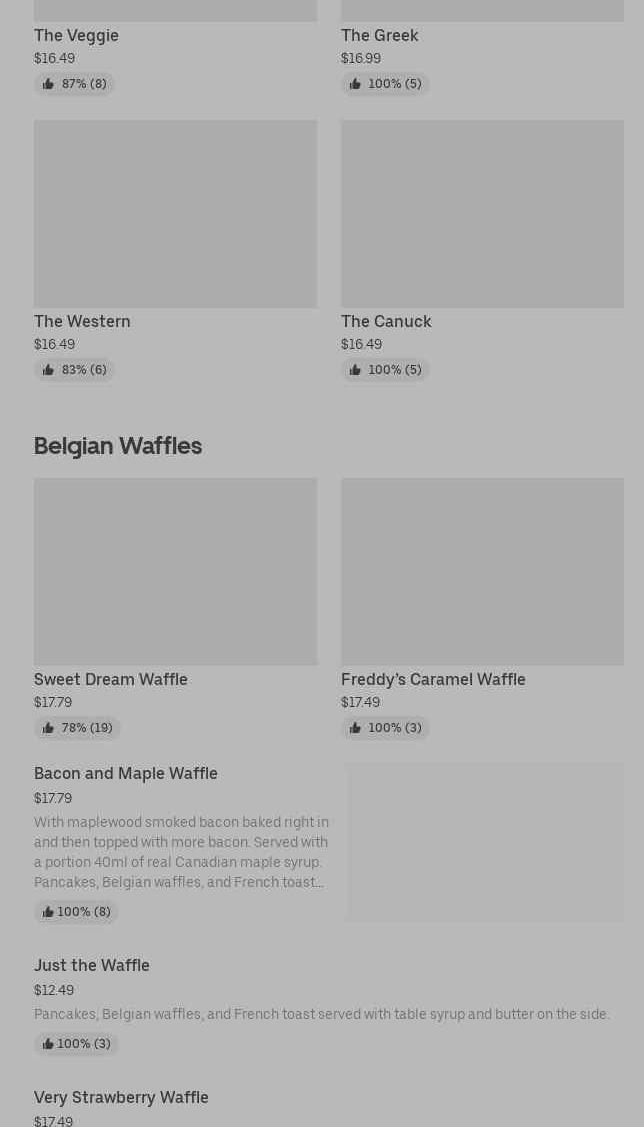
Task: Click thumbs-up icon for Freddy's Caramel Waffle
Action: point(355,728)
